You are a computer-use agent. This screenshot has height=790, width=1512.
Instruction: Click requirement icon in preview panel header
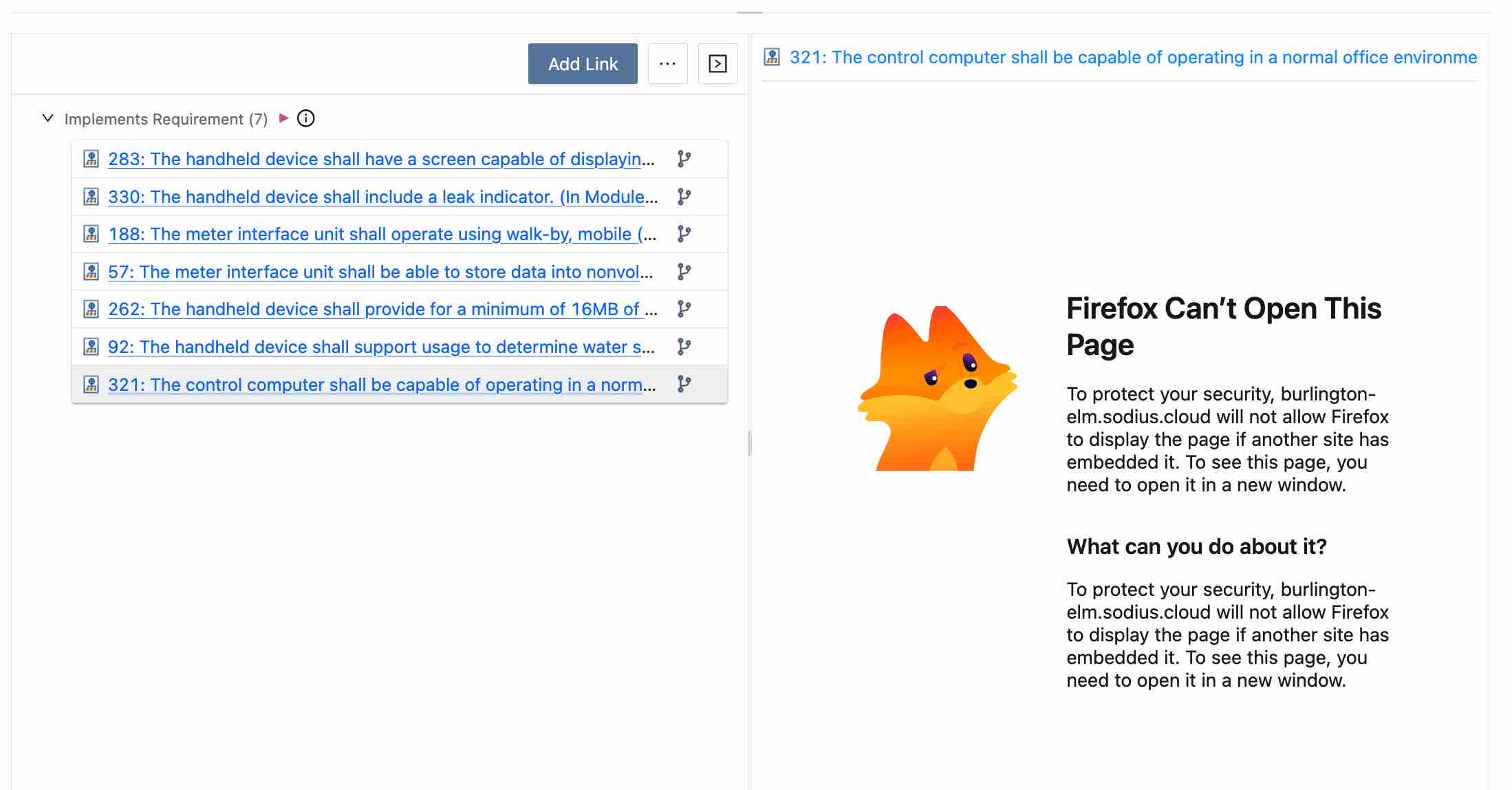[772, 57]
